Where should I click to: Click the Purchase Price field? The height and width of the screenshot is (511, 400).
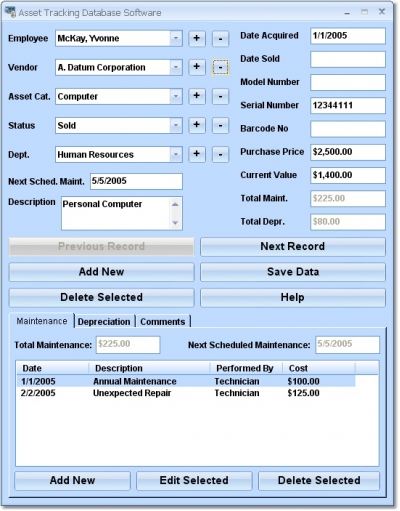pyautogui.click(x=348, y=152)
